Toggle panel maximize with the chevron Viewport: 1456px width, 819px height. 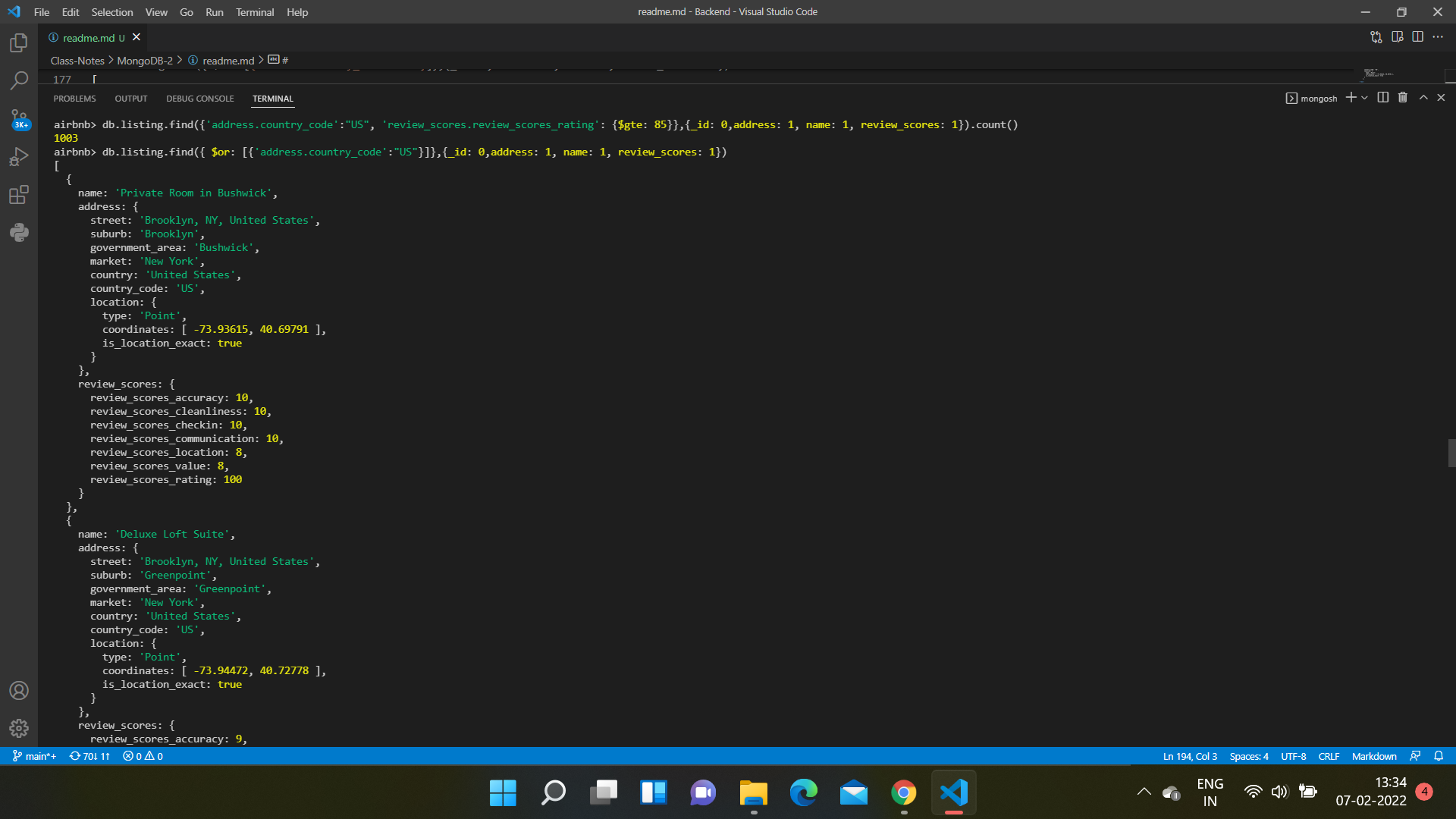(1423, 98)
